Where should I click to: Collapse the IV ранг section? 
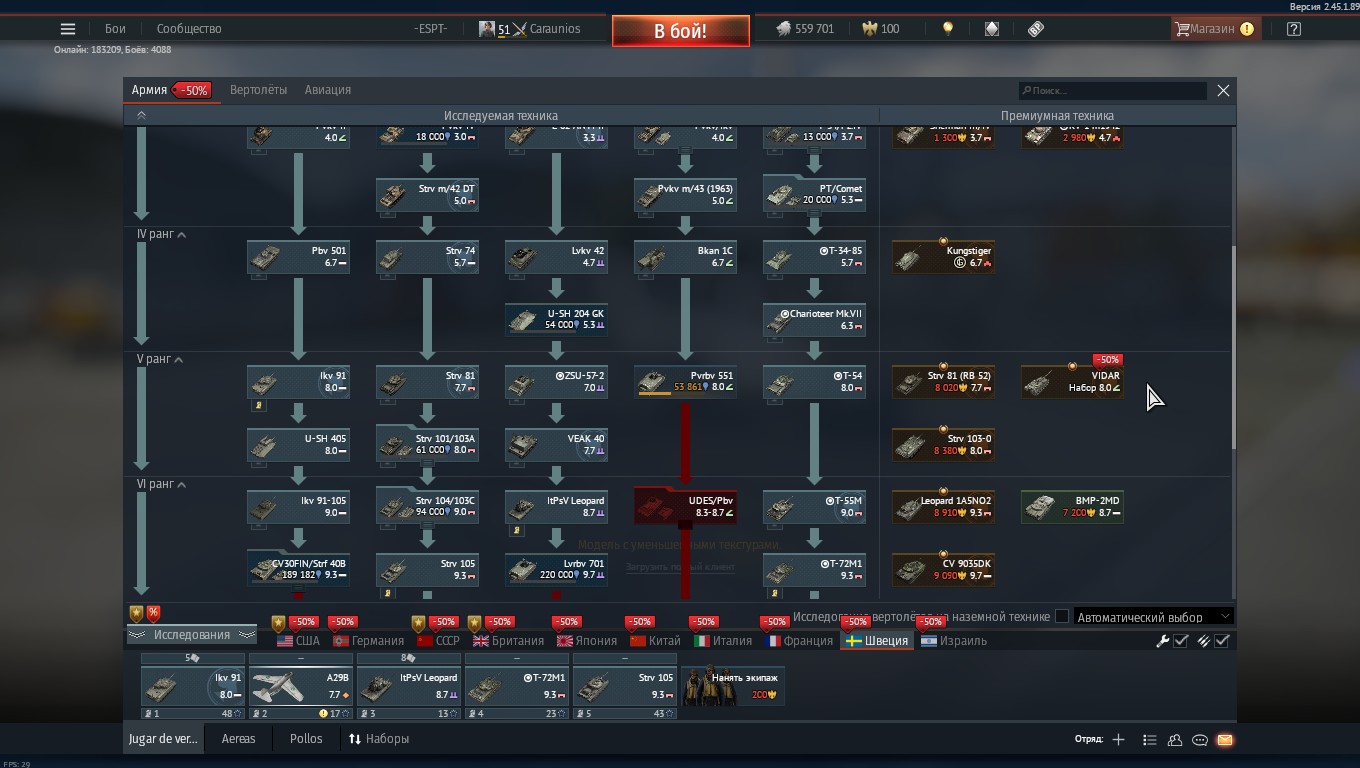tap(182, 234)
